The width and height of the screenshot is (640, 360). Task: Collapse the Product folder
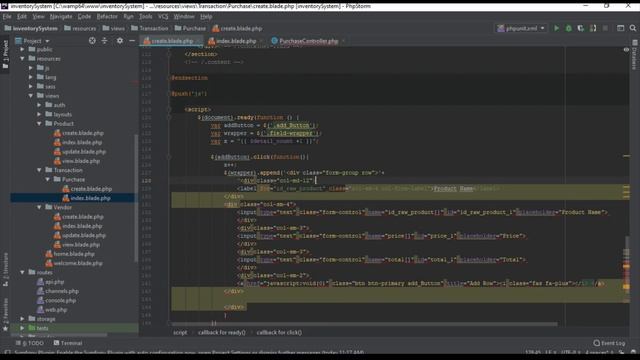point(40,124)
